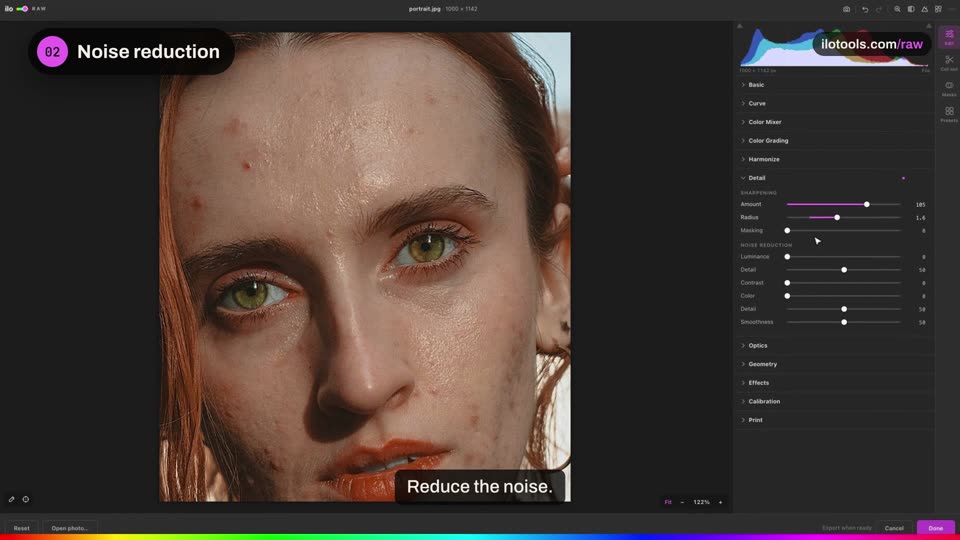Zoom in with the plus button
Screen dimensions: 960x540
click(721, 502)
